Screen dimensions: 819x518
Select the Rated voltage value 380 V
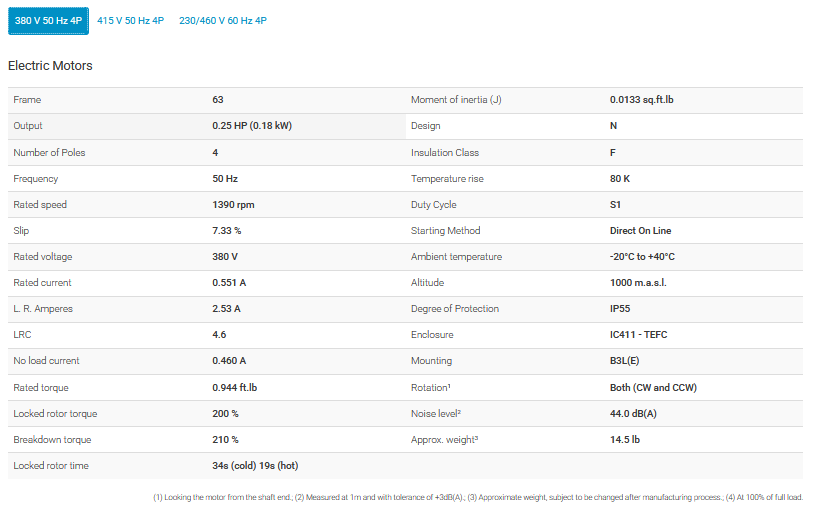pyautogui.click(x=227, y=257)
